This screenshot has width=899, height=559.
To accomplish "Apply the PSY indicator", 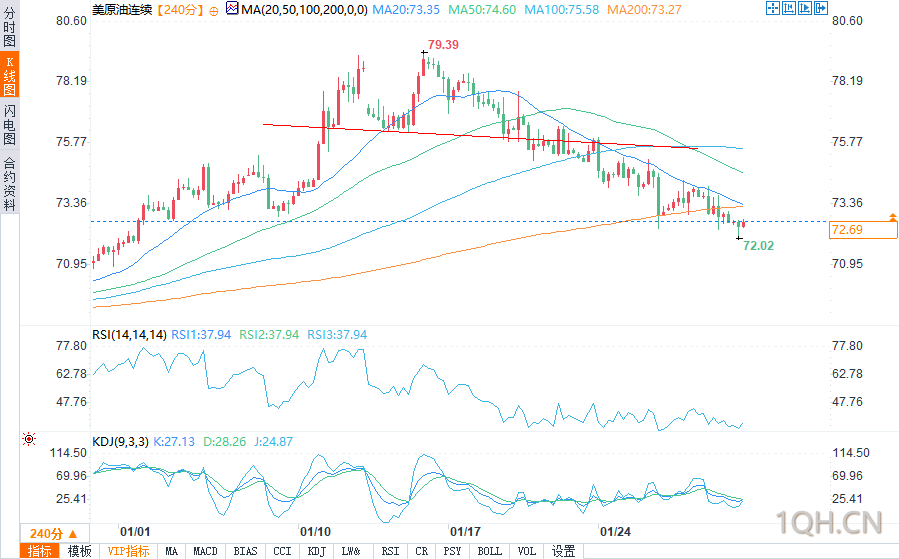I will 452,551.
